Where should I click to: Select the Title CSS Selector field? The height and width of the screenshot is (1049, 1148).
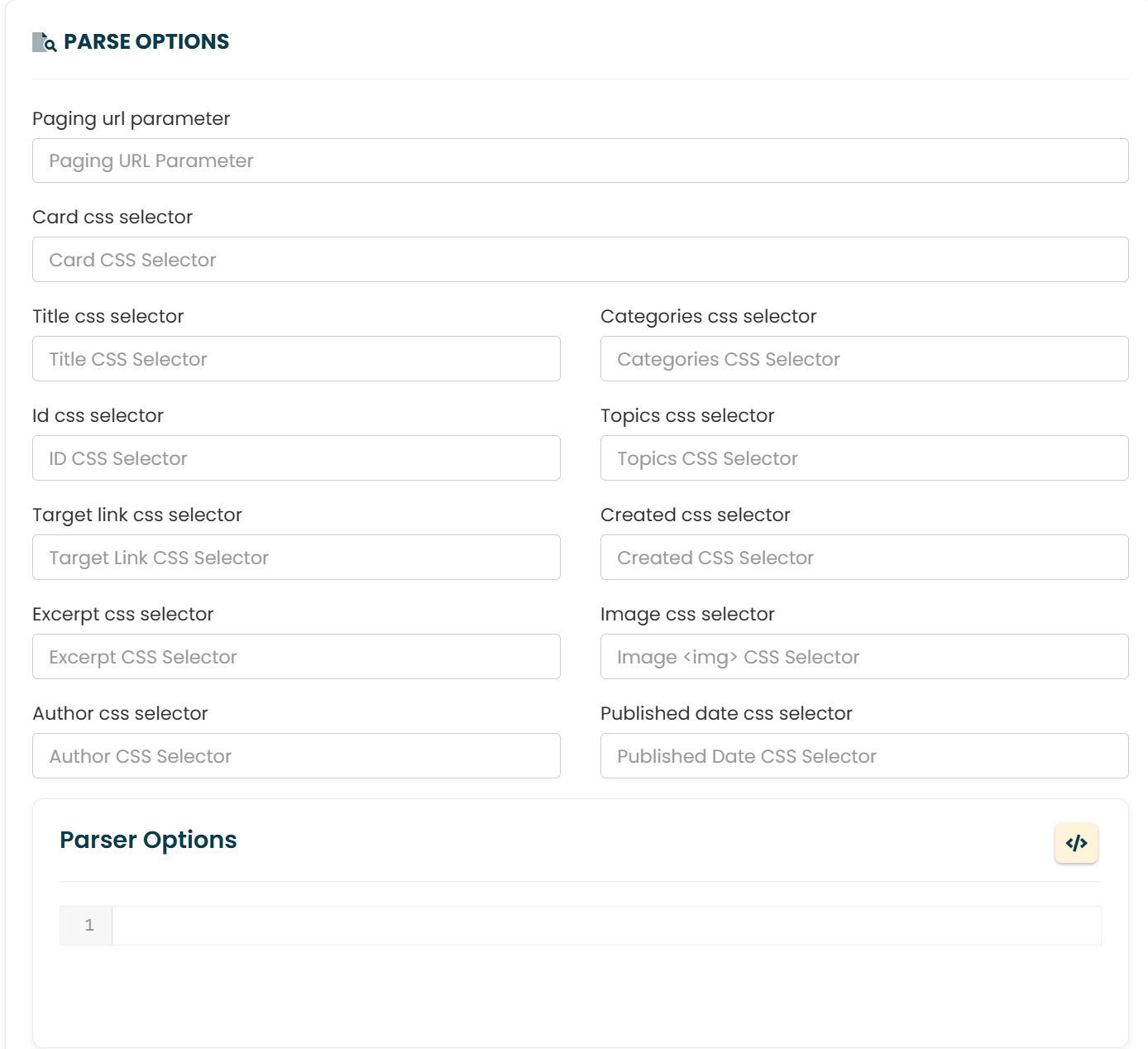pos(296,359)
